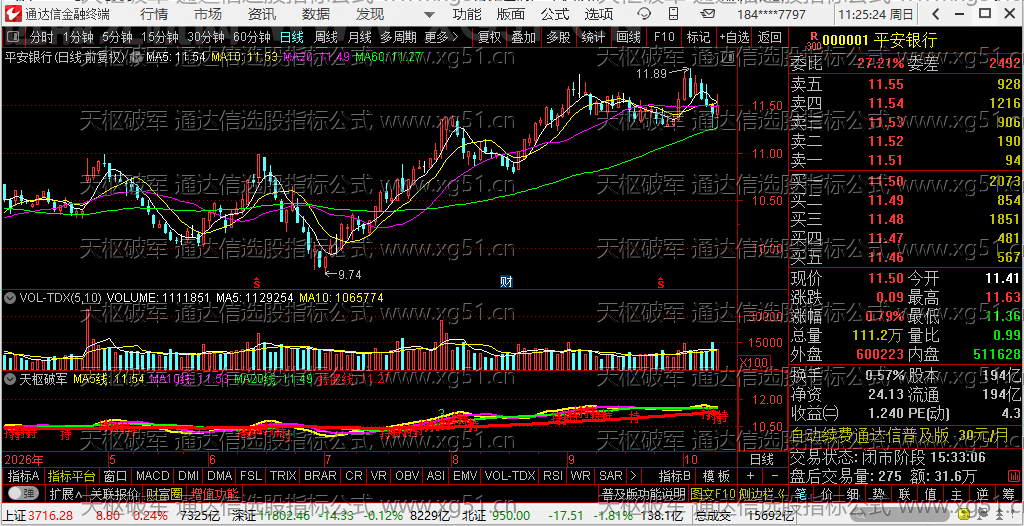Image resolution: width=1024 pixels, height=526 pixels.
Task: Collapse the 天枢破军 indicator pane circle
Action: (10, 378)
